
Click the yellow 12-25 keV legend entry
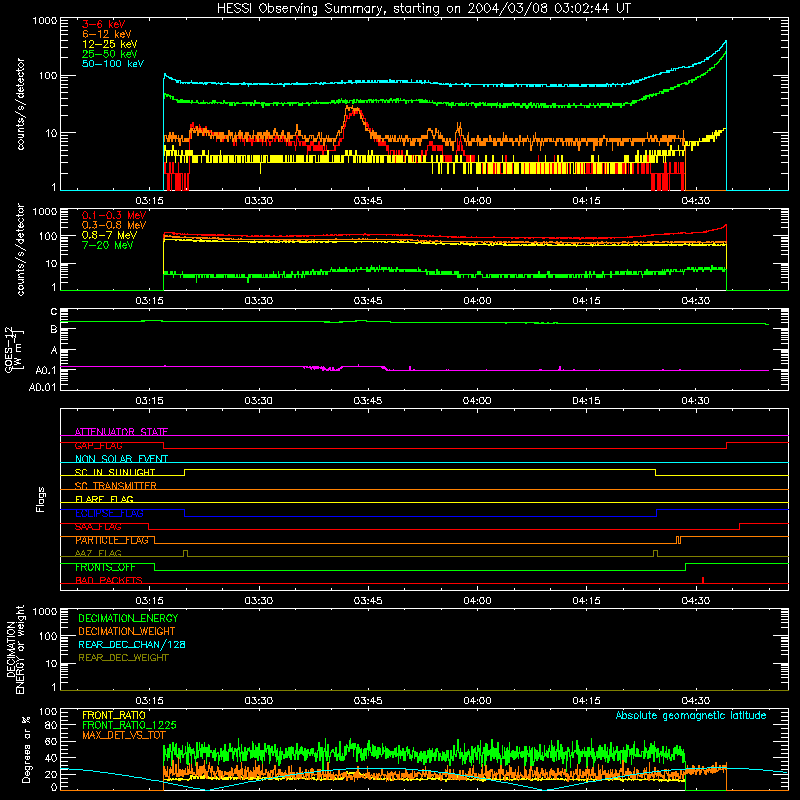point(110,44)
